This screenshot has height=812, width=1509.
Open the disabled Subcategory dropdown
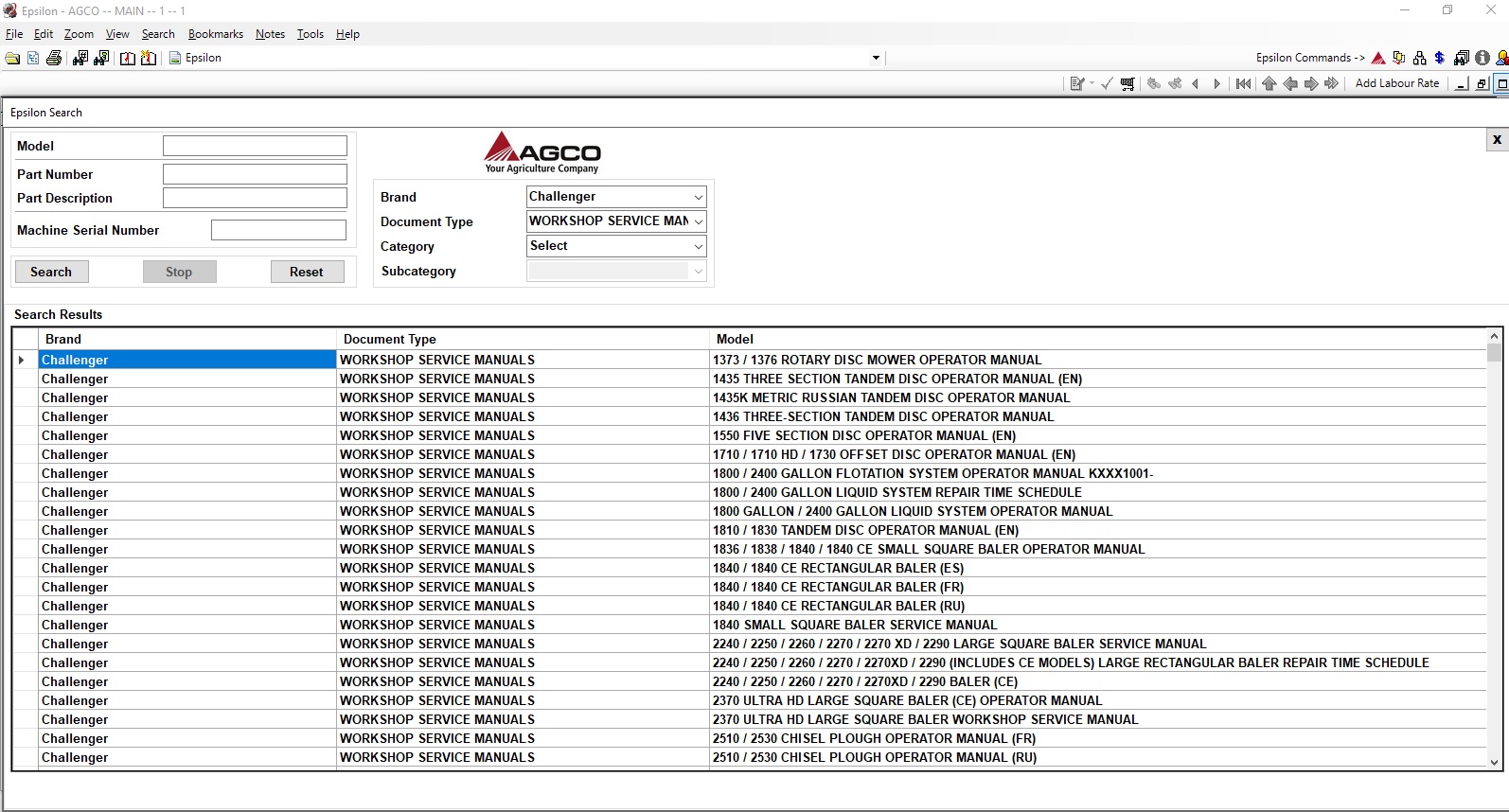coord(699,271)
